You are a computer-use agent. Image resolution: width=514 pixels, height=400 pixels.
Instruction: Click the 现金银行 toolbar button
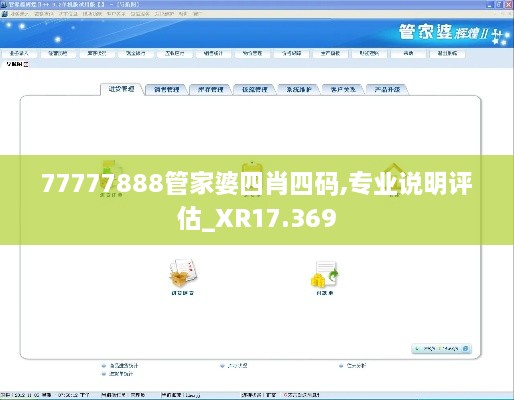135,53
